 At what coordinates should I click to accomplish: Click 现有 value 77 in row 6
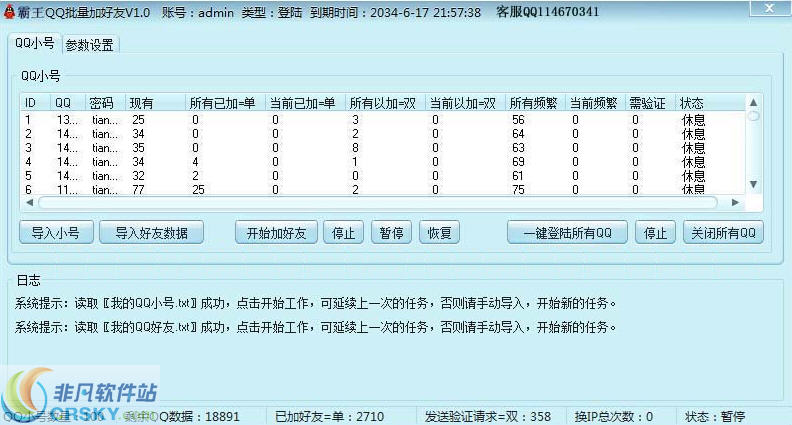138,190
